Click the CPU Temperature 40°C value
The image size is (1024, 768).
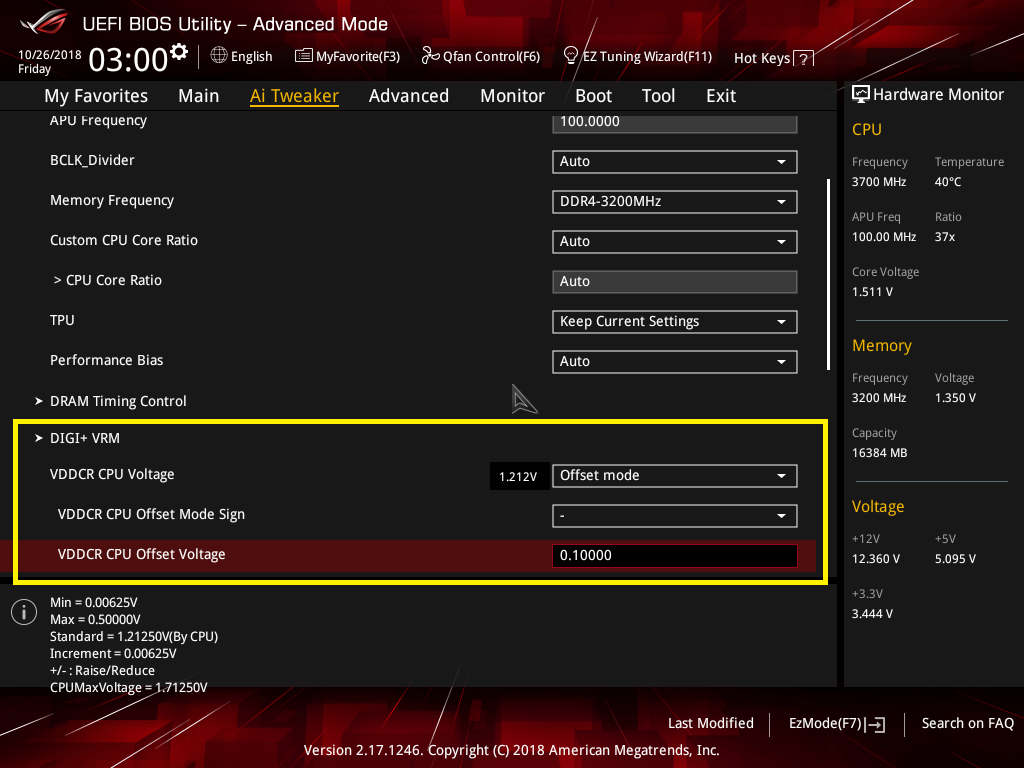[948, 182]
